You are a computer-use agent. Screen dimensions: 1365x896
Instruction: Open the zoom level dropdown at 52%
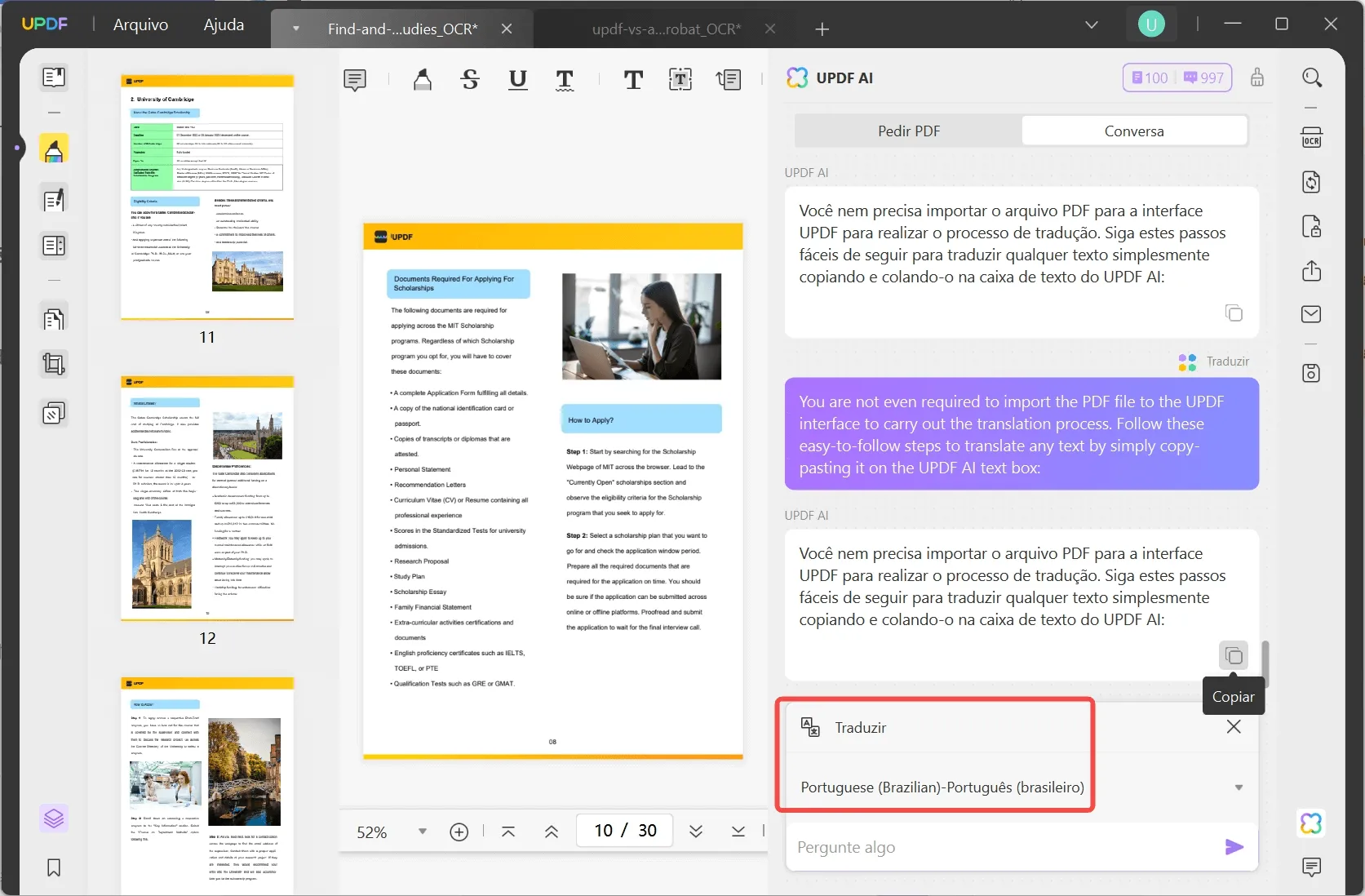coord(423,832)
